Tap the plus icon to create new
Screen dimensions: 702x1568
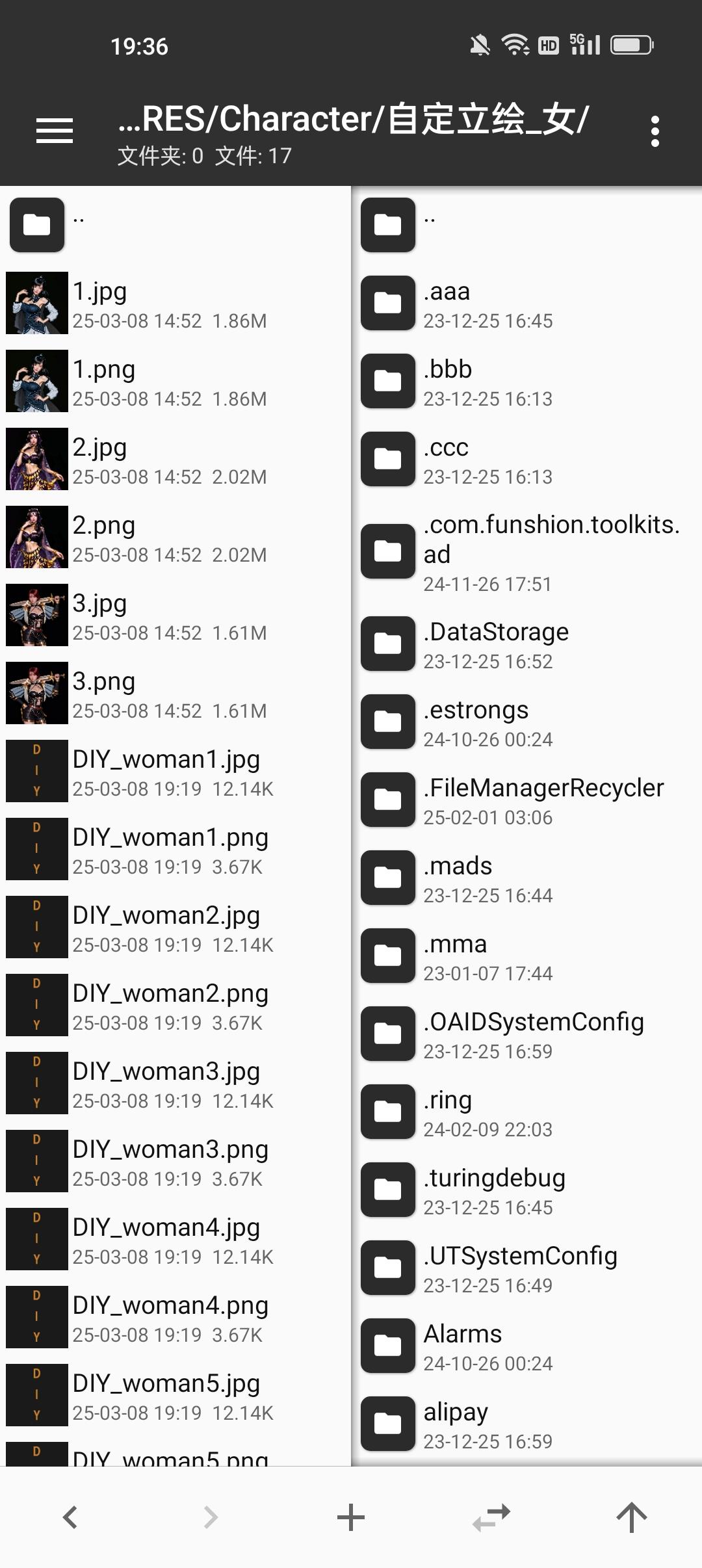coord(351,1517)
